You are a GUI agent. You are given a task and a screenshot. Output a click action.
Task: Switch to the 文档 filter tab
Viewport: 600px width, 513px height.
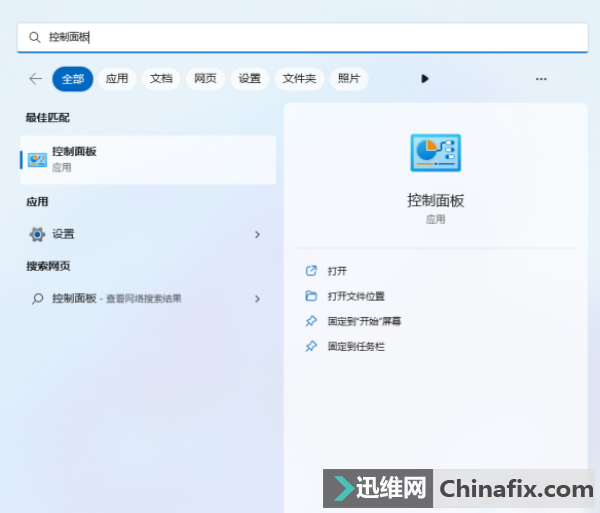click(161, 79)
